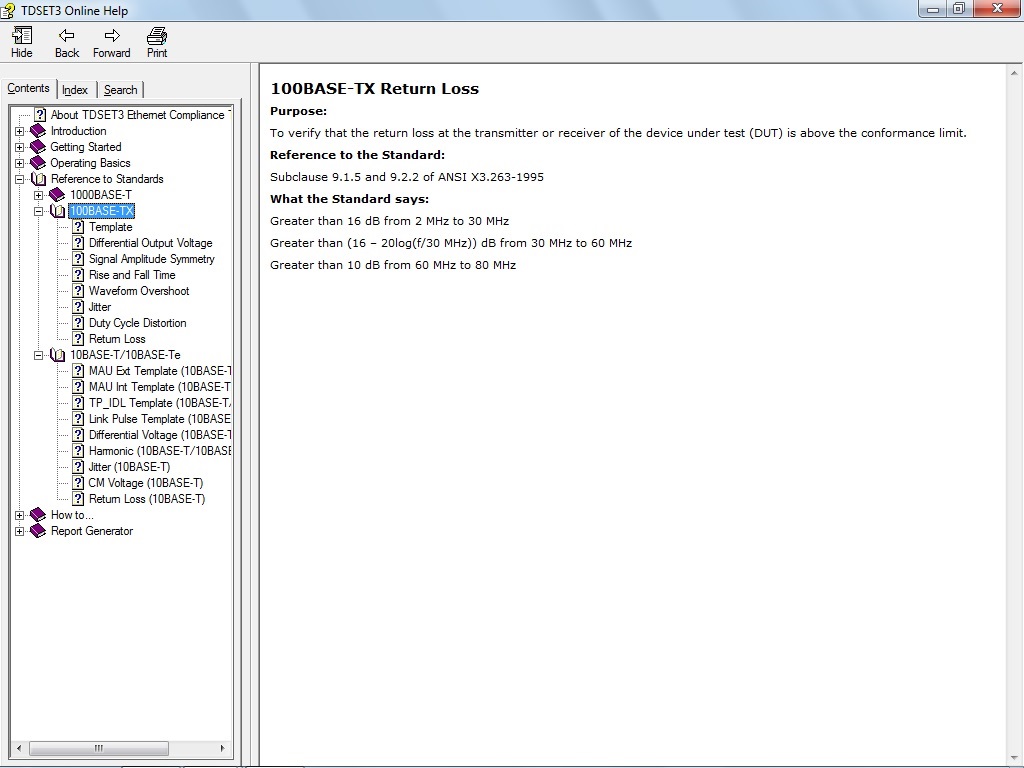This screenshot has width=1024, height=768.
Task: Expand the Introduction book
Action: point(20,131)
